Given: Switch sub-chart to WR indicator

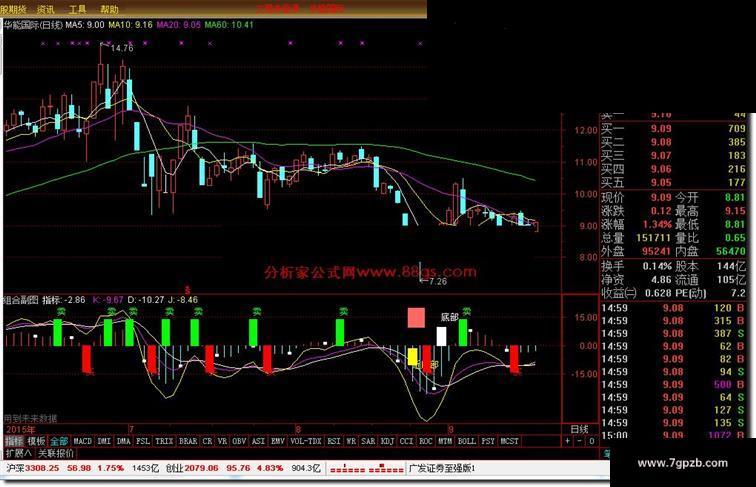Looking at the screenshot, I should [x=351, y=441].
